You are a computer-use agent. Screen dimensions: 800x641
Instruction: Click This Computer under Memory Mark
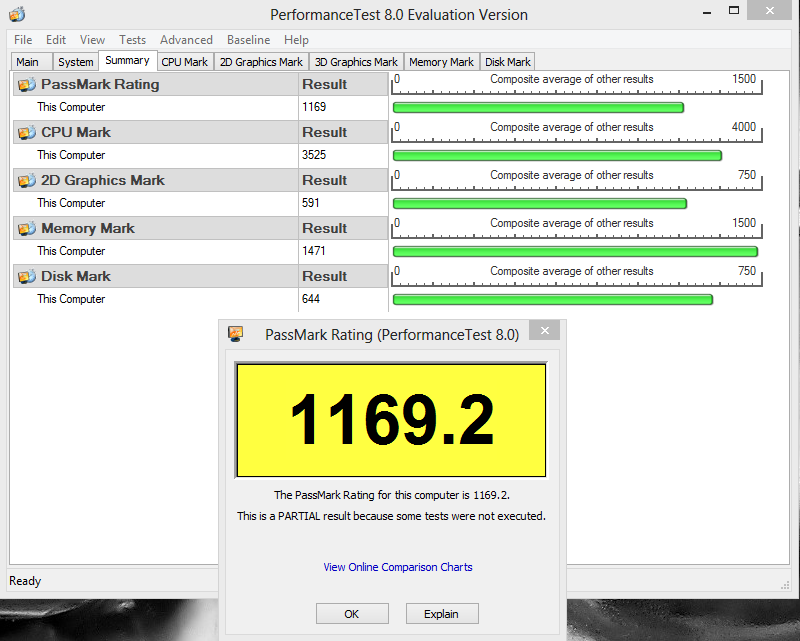point(71,251)
